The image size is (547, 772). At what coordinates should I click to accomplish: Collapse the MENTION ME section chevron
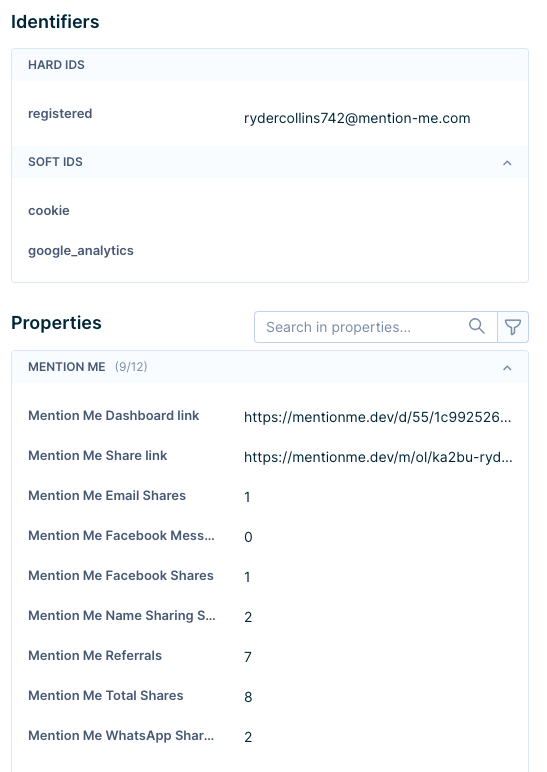tap(507, 368)
